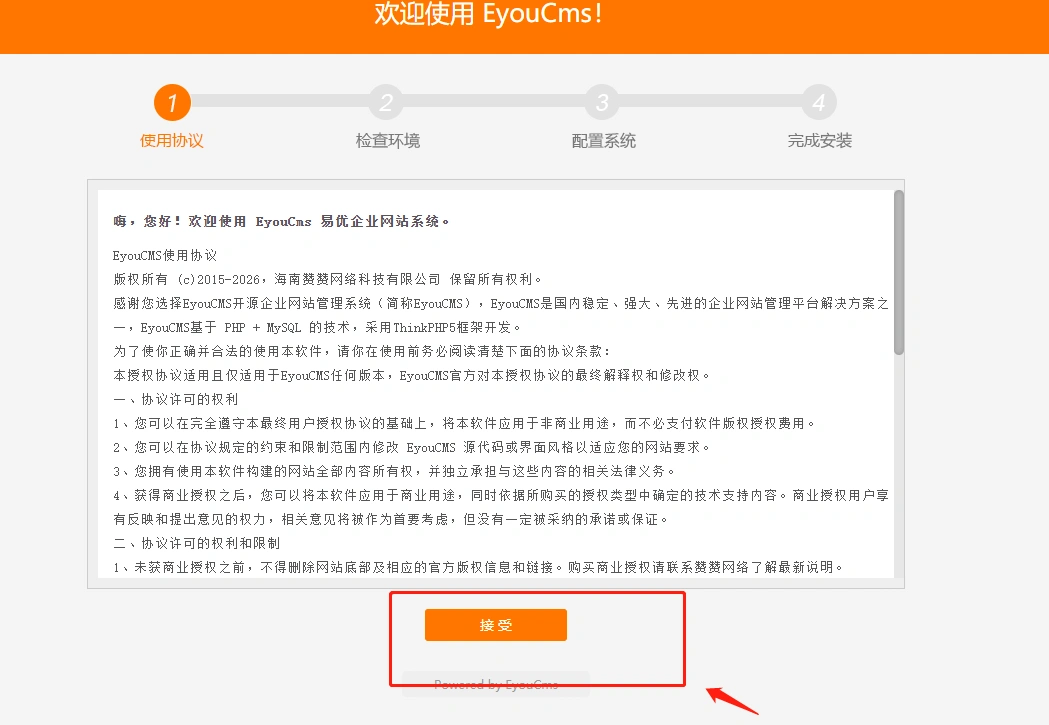Select the 完成安装 step label
Screen dimensions: 1049x725
pos(820,140)
